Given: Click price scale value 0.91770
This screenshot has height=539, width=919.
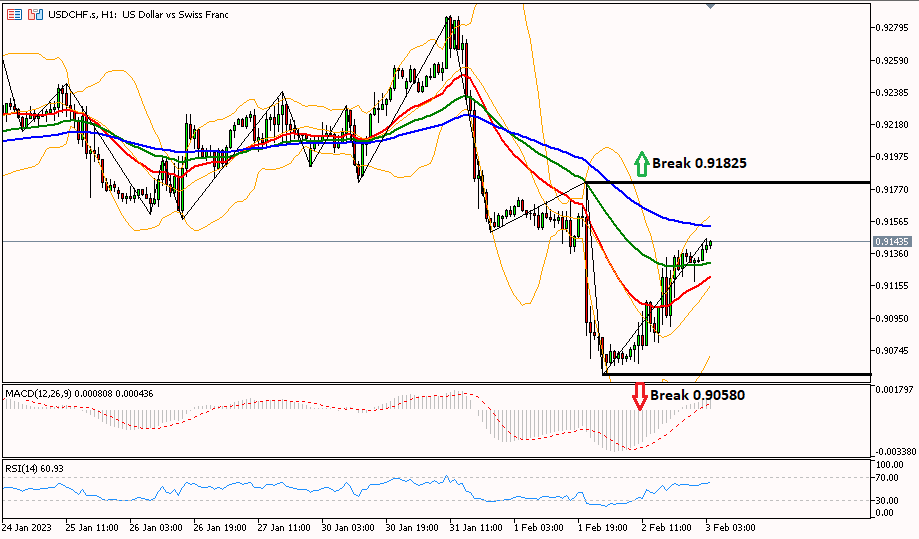Looking at the screenshot, I should click(x=892, y=189).
